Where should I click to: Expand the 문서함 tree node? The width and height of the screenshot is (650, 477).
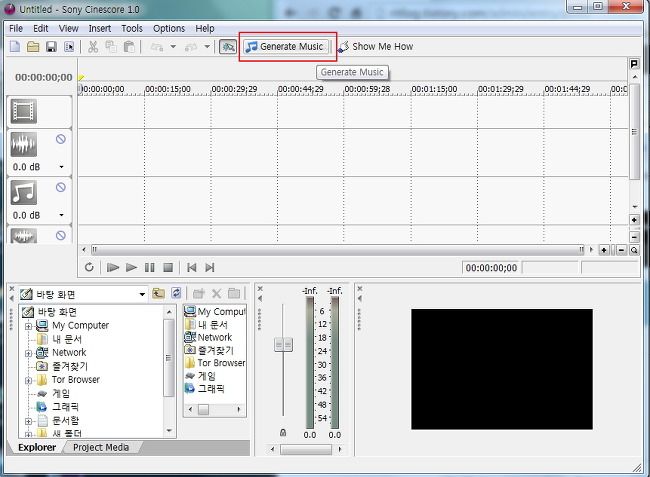[28, 421]
